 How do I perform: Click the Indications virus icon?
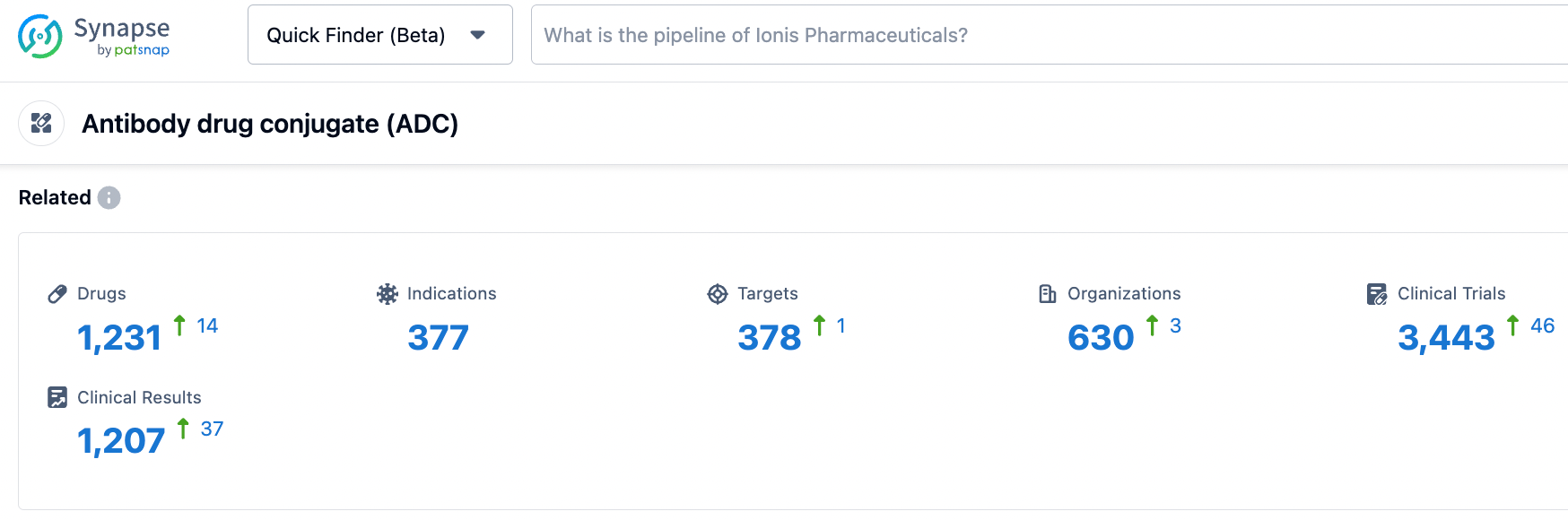tap(387, 294)
